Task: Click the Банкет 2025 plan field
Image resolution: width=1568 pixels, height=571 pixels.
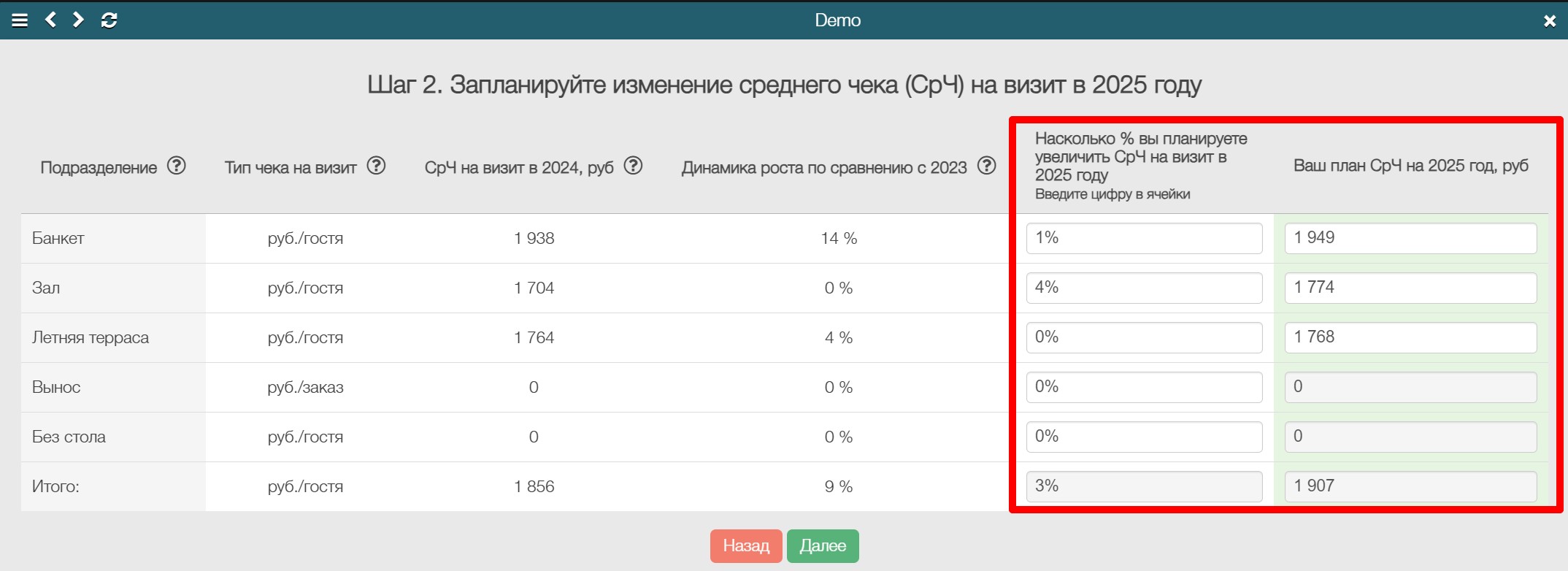Action: [x=1410, y=238]
